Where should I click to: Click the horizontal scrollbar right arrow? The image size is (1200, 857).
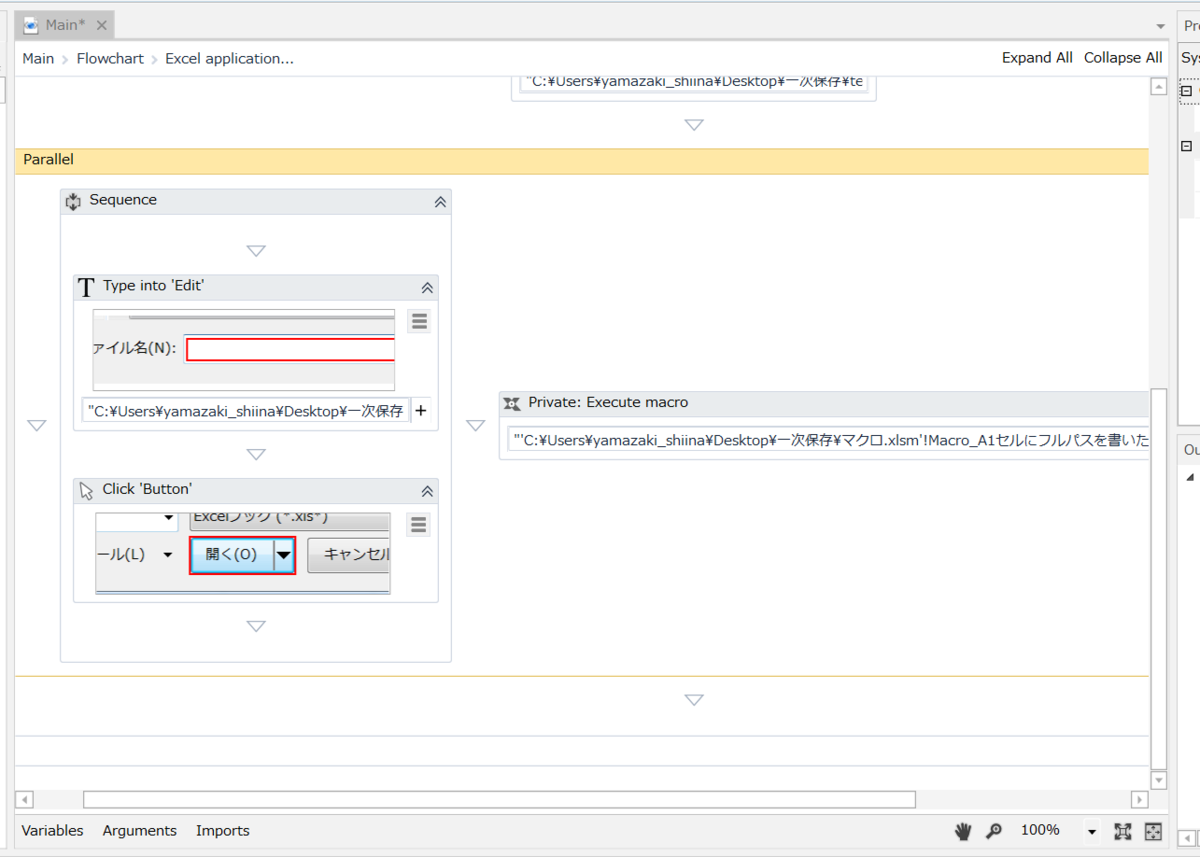1140,800
